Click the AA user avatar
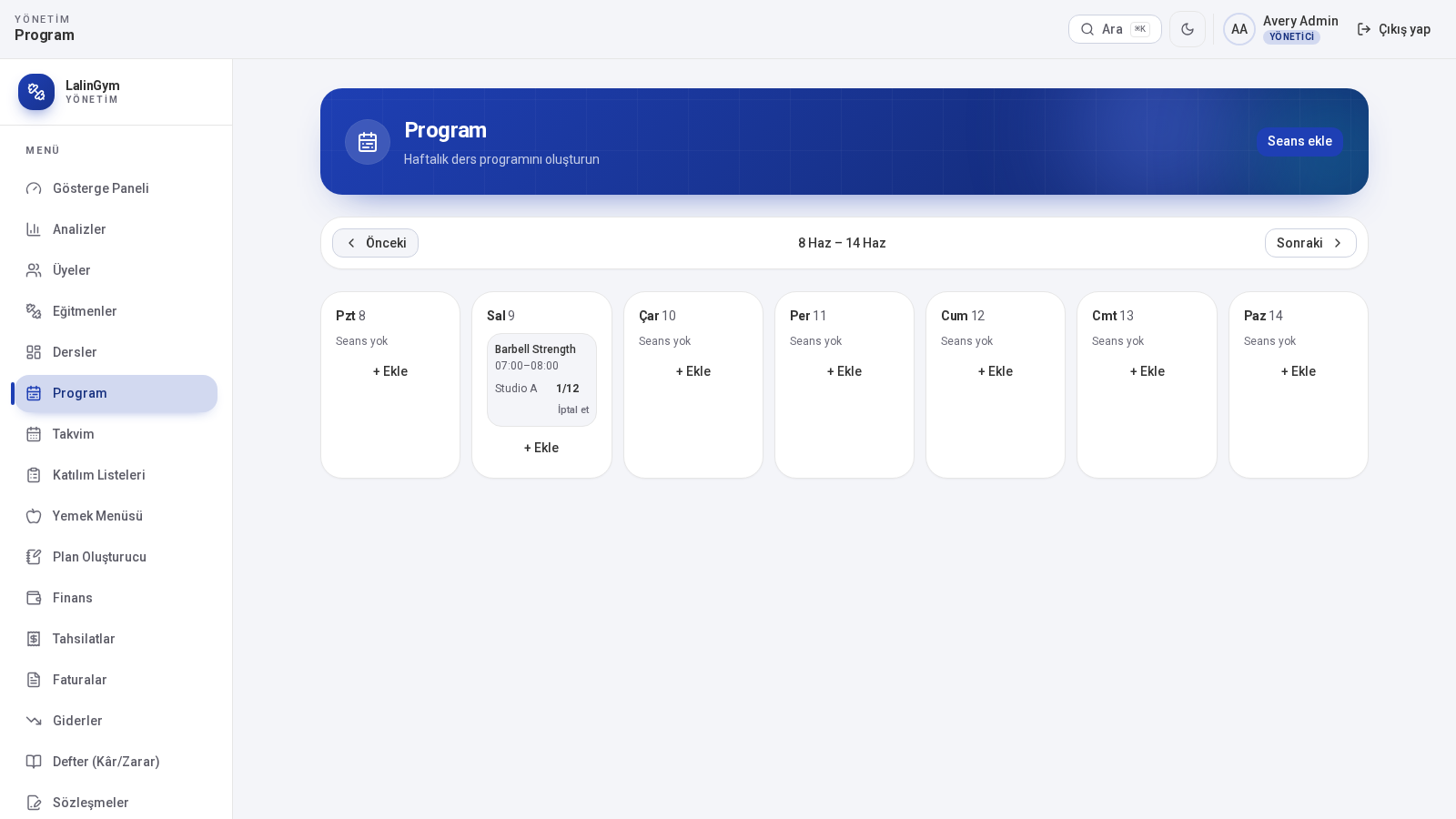Image resolution: width=1456 pixels, height=819 pixels. tap(1239, 29)
